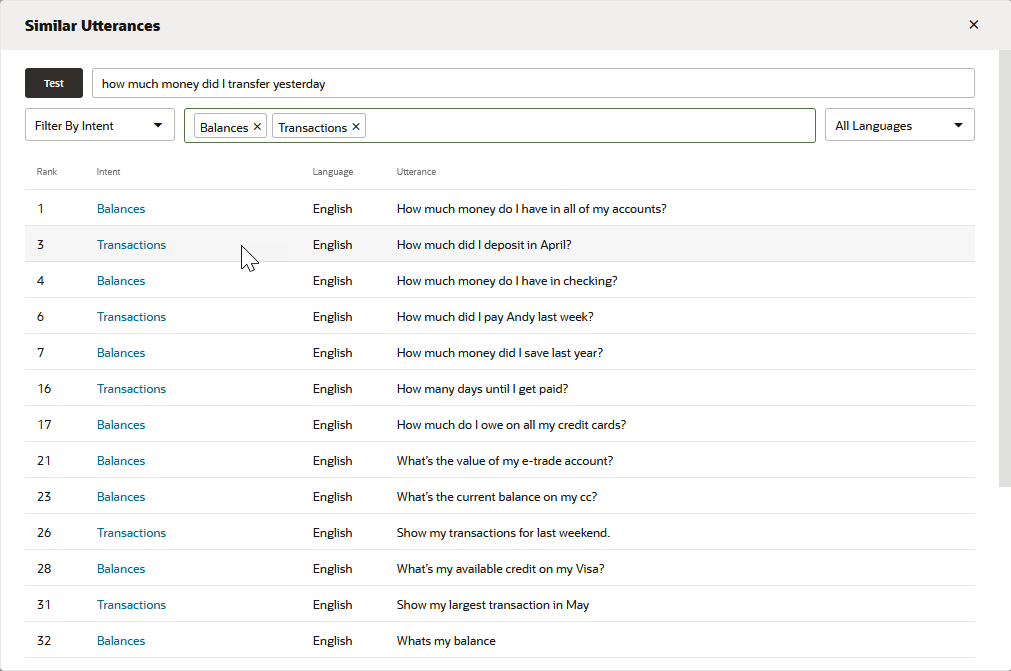Remove the Transactions filter chip

point(355,127)
